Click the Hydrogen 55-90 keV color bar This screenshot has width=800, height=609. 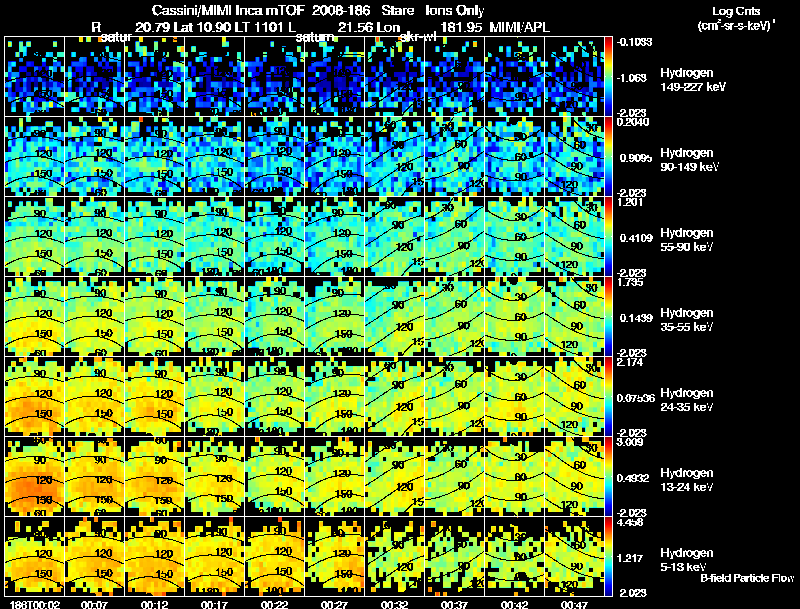[x=608, y=237]
